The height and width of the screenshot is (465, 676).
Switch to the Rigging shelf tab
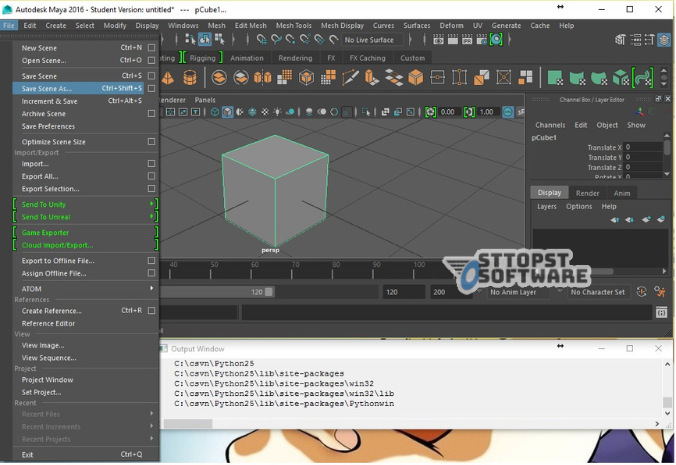click(202, 58)
